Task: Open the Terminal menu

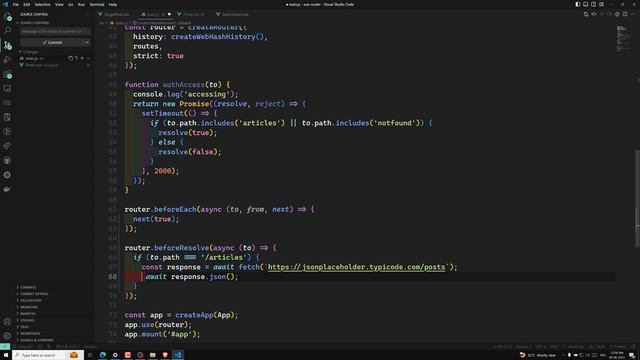Action: (97, 4)
